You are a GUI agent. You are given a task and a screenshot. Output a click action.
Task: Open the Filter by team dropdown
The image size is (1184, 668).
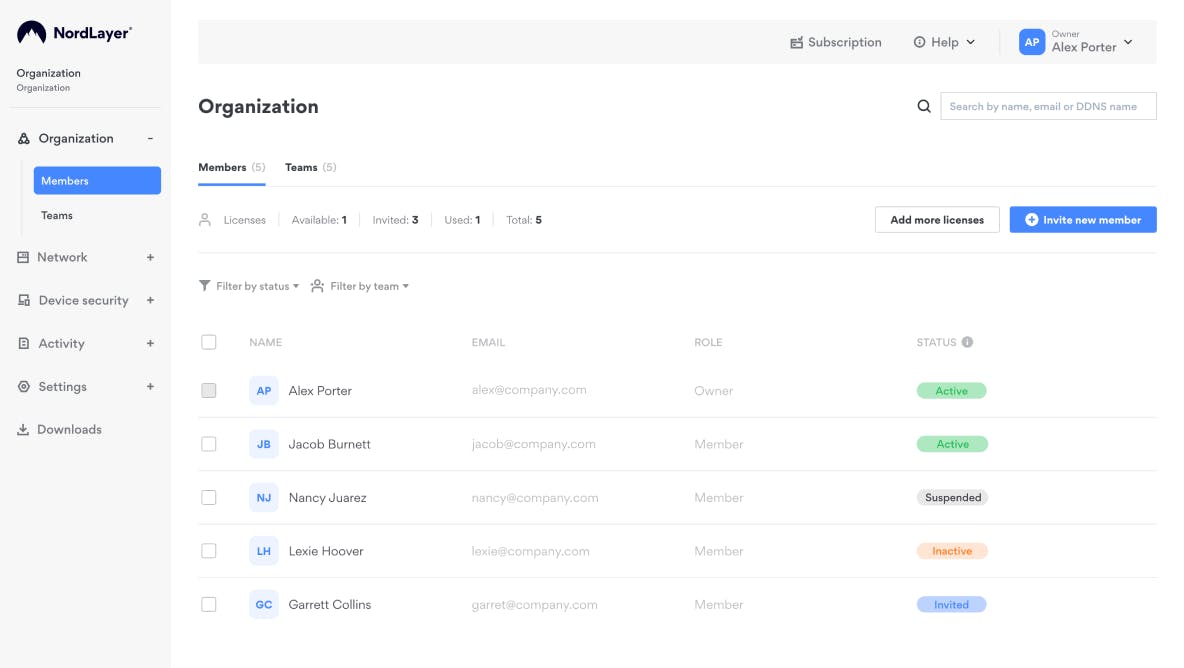pos(361,286)
